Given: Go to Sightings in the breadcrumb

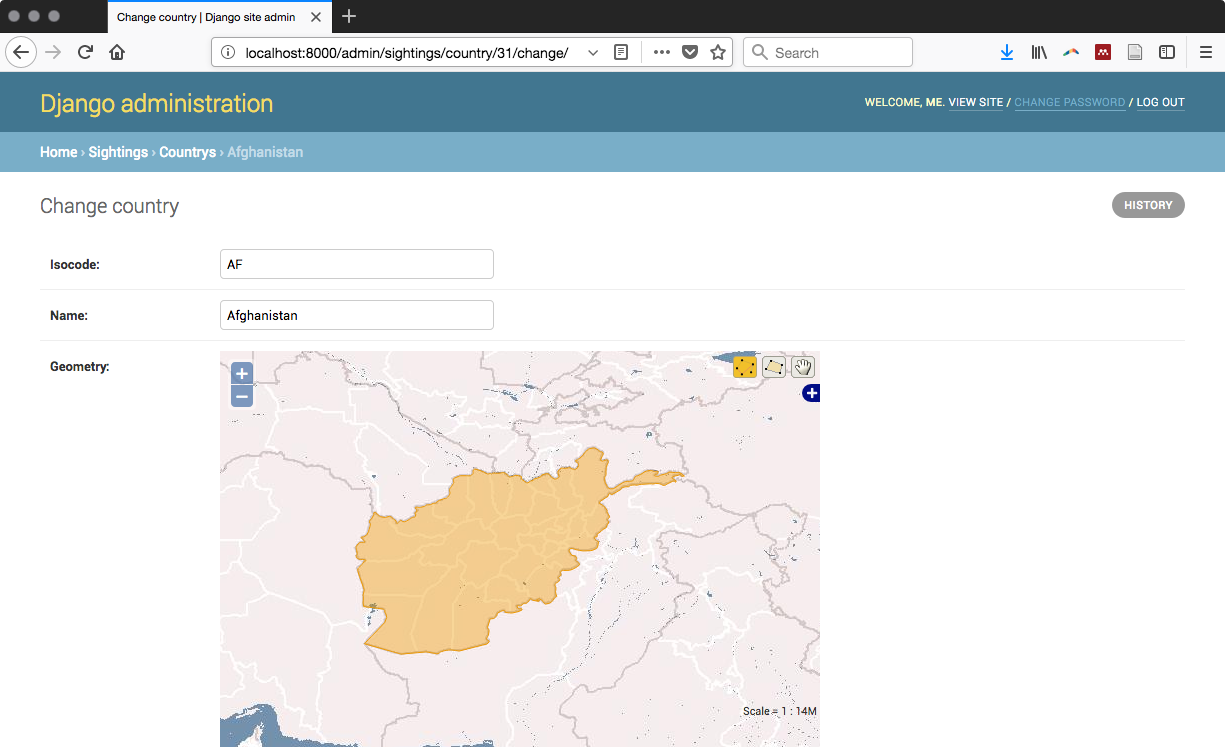Looking at the screenshot, I should coord(118,152).
